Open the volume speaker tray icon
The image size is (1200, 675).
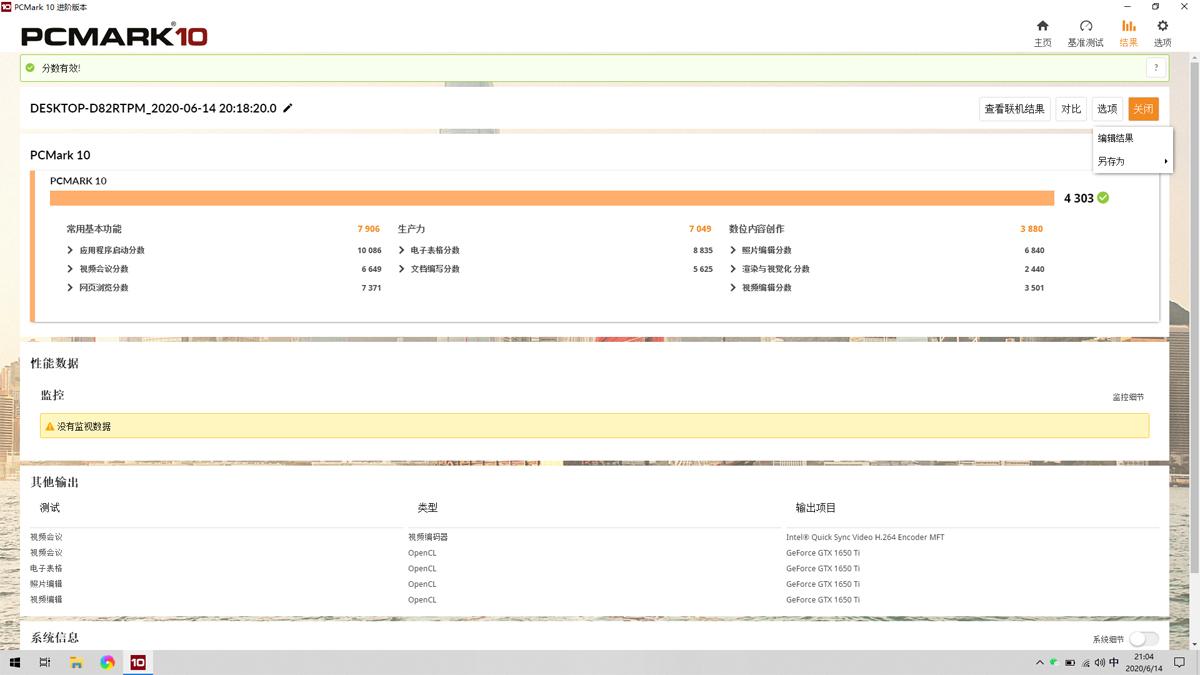tap(1100, 662)
